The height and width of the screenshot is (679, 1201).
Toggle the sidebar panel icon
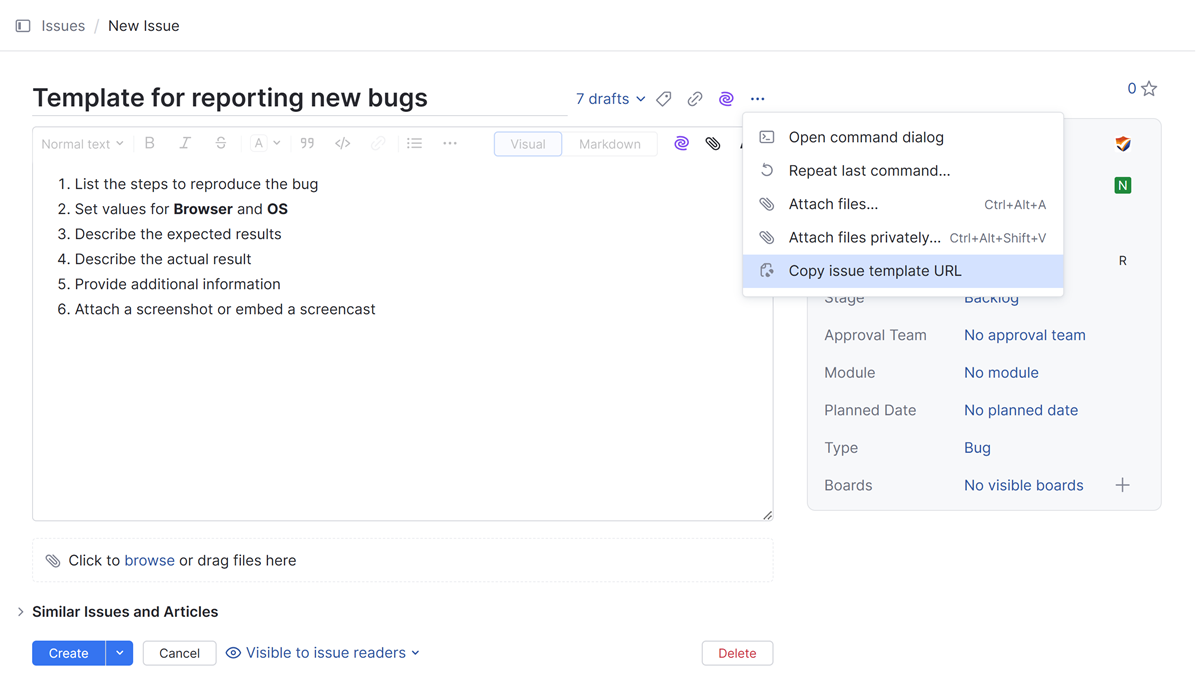23,26
